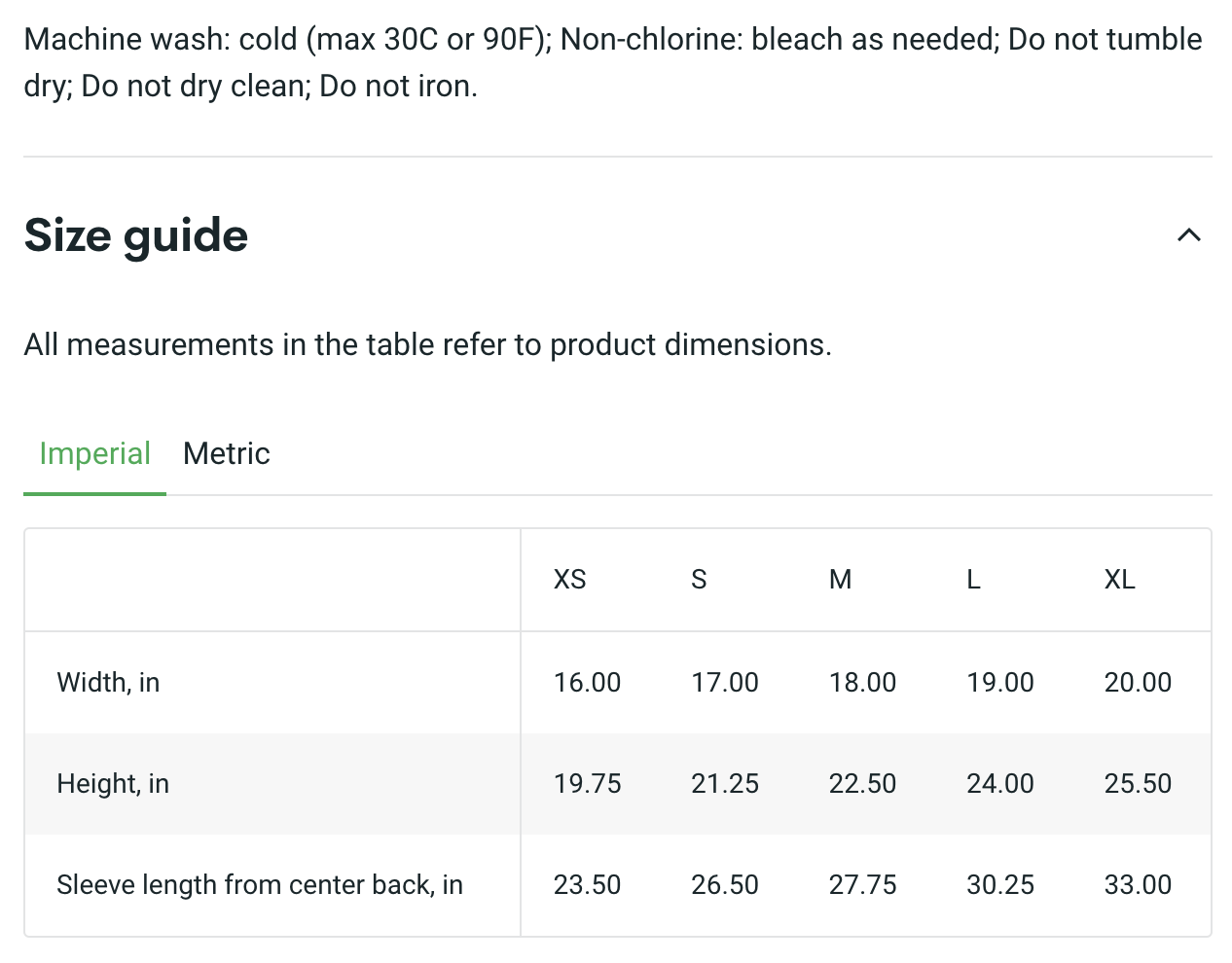Click the XL width value 20.00
Image resolution: width=1232 pixels, height=963 pixels.
pos(1138,683)
